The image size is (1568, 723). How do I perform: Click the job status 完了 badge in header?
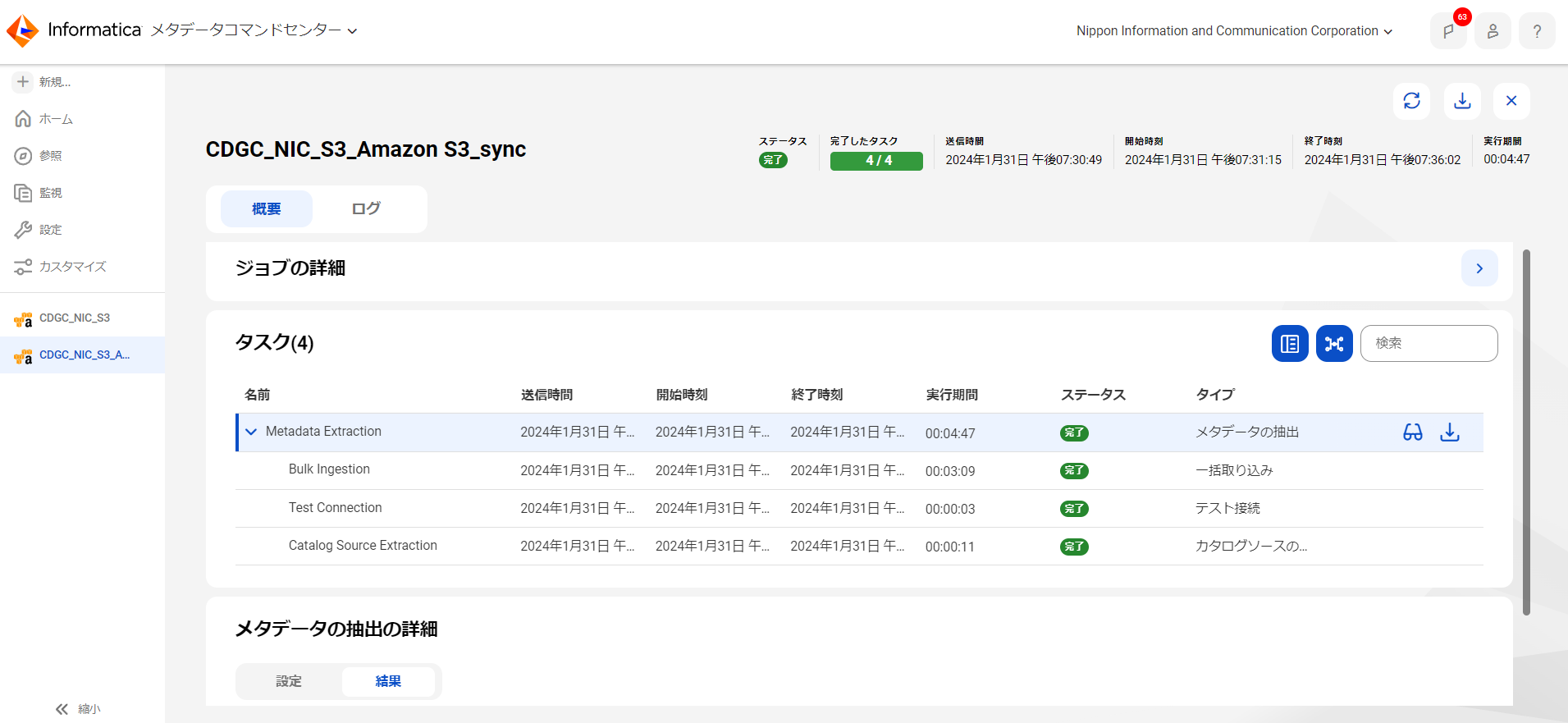(x=773, y=160)
